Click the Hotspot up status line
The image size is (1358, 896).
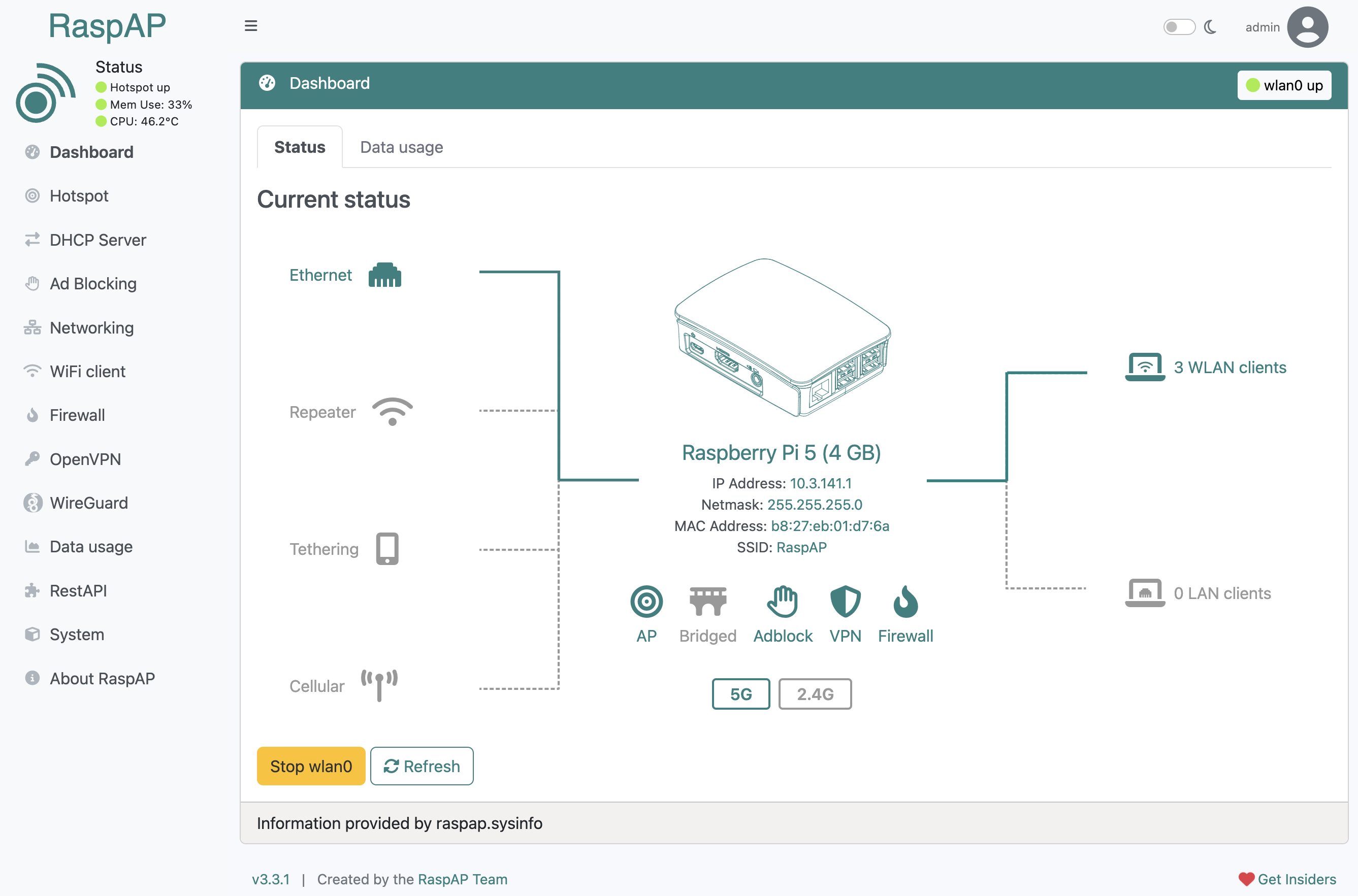[133, 87]
